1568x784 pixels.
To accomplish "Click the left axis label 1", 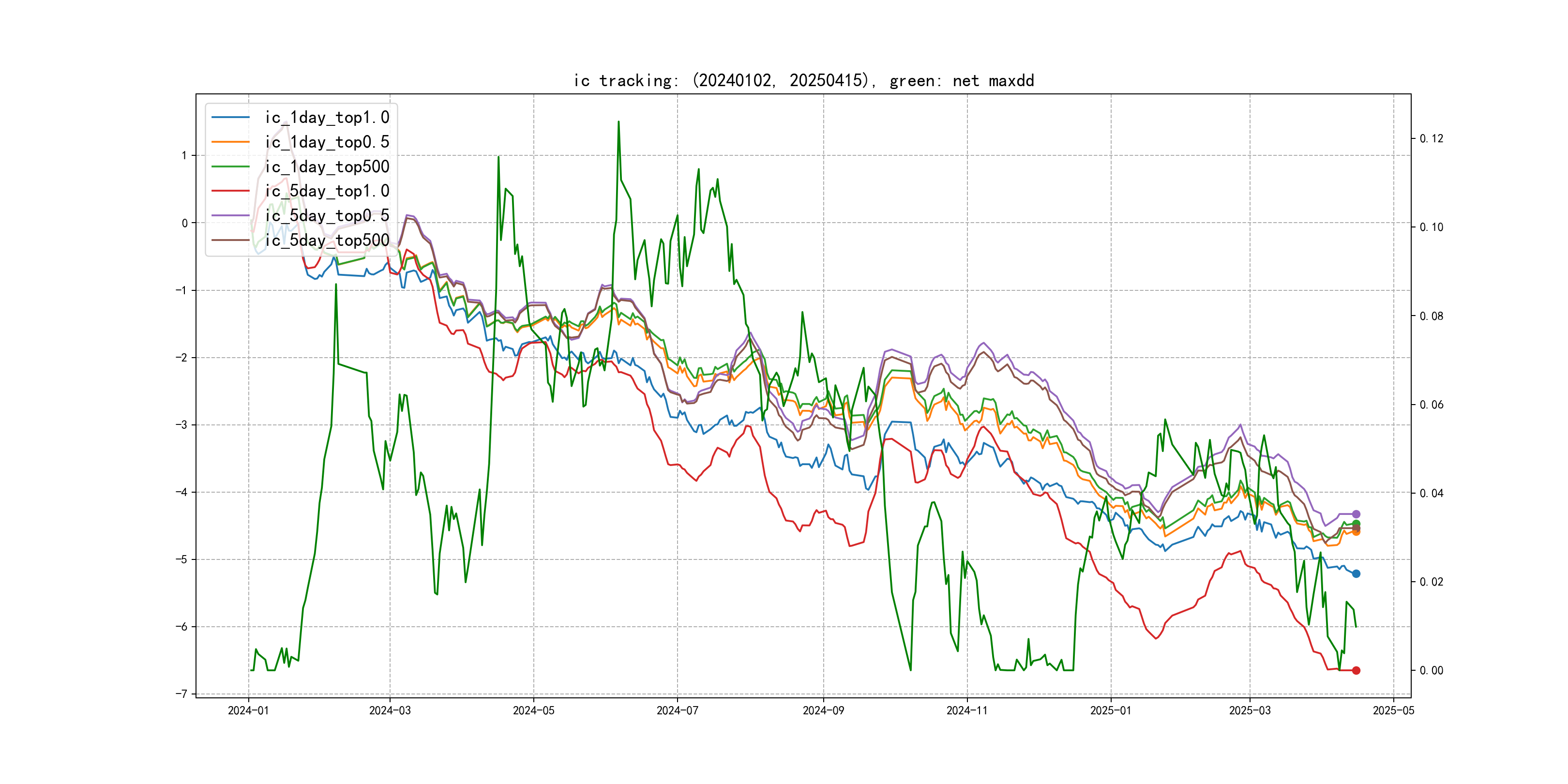I will (184, 155).
